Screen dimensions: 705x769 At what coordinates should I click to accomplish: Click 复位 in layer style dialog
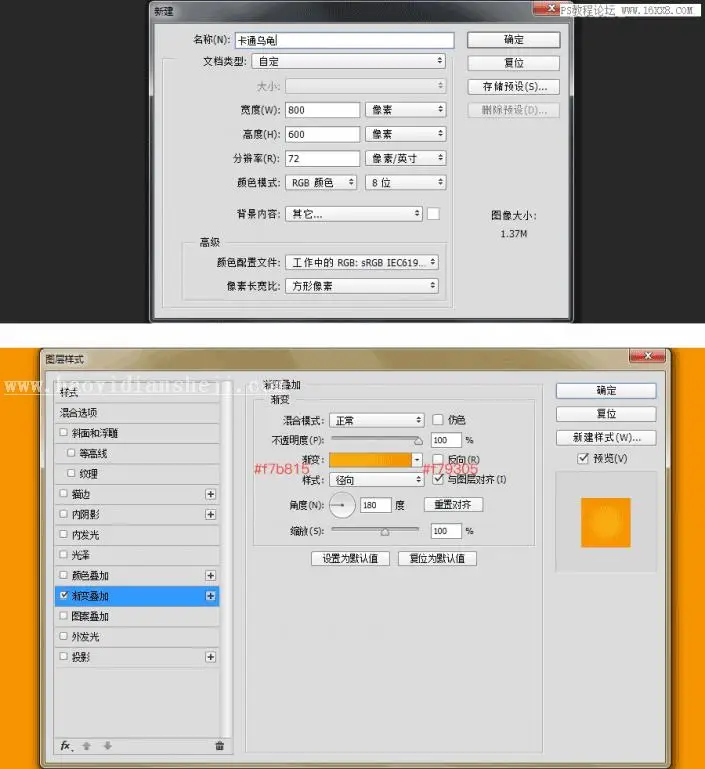click(606, 414)
